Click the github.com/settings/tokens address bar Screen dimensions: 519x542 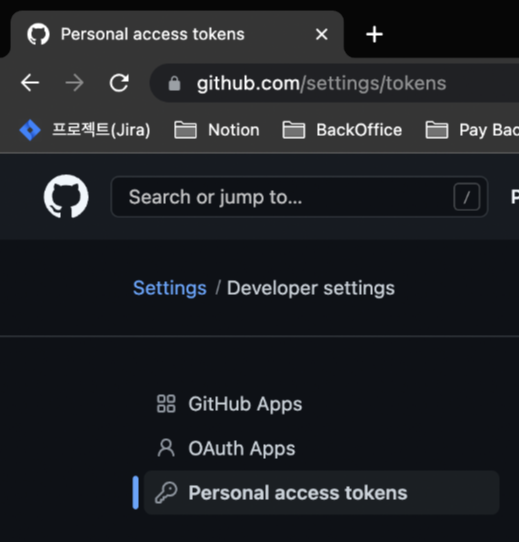(x=334, y=83)
